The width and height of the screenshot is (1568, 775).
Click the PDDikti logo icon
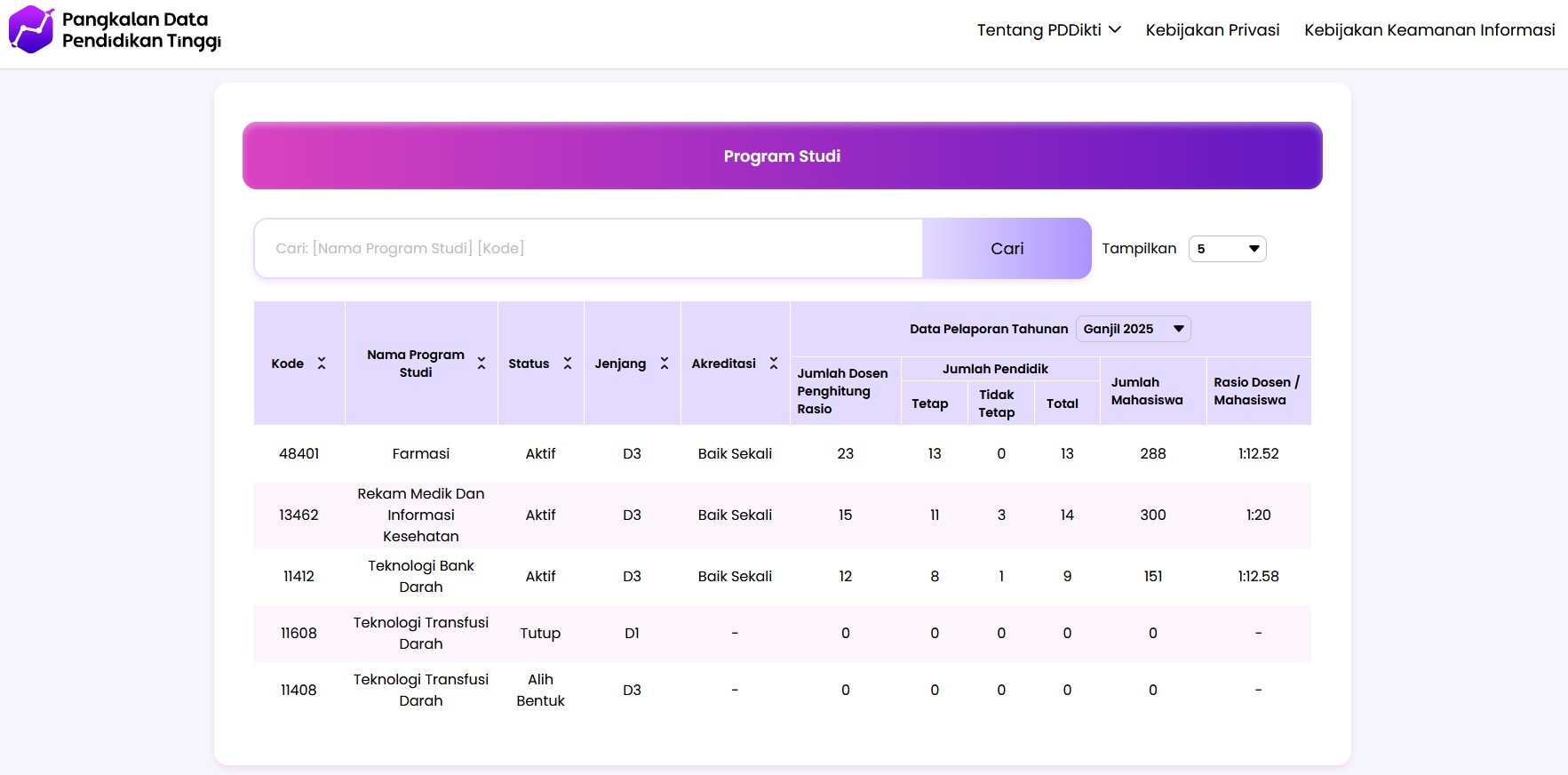31,29
